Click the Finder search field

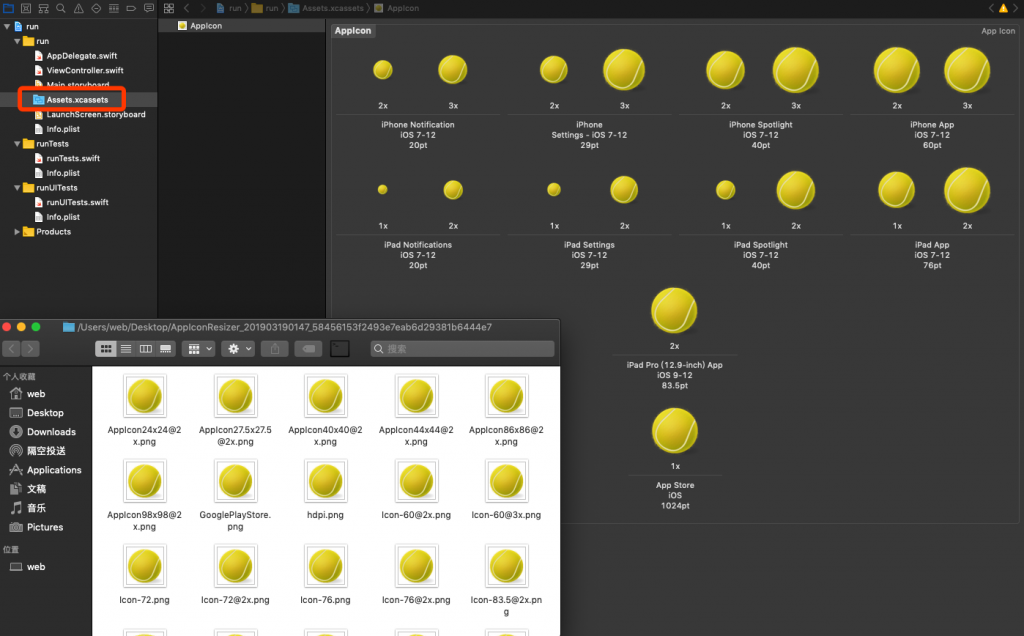(x=462, y=349)
